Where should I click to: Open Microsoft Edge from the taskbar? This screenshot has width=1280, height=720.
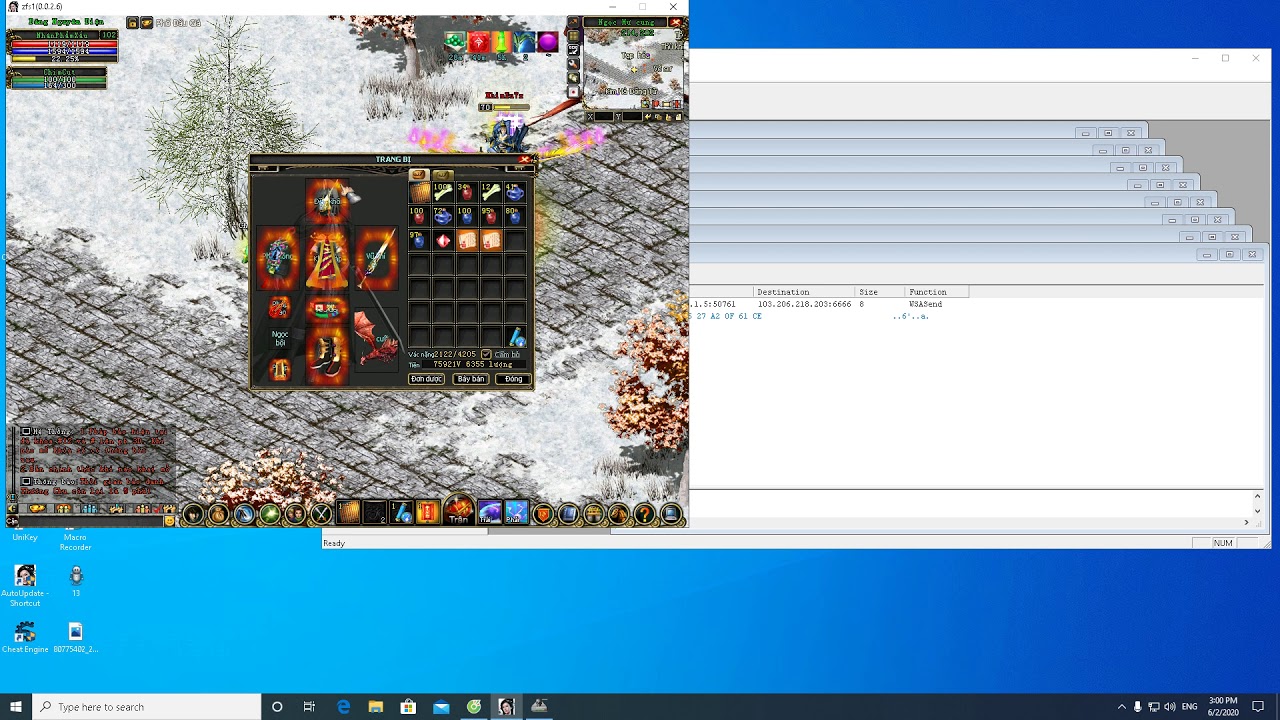pyautogui.click(x=343, y=707)
